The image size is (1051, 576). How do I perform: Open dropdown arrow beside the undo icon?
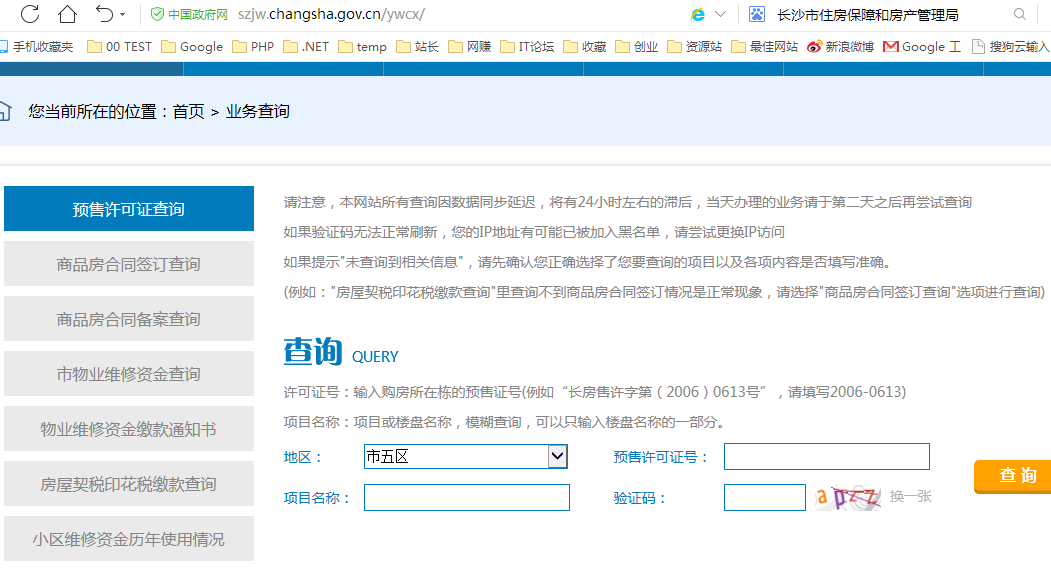point(123,15)
